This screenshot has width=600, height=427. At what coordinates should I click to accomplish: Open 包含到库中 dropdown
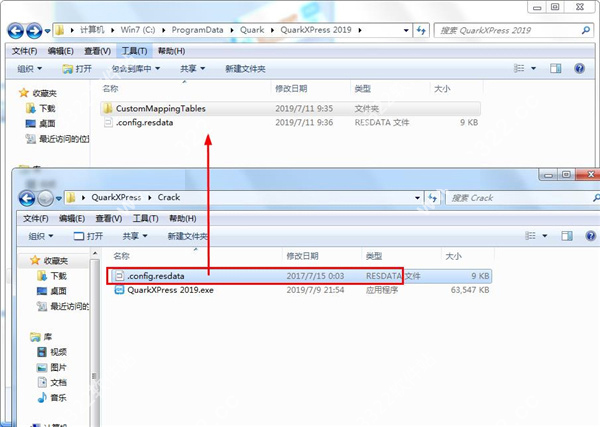pyautogui.click(x=135, y=69)
